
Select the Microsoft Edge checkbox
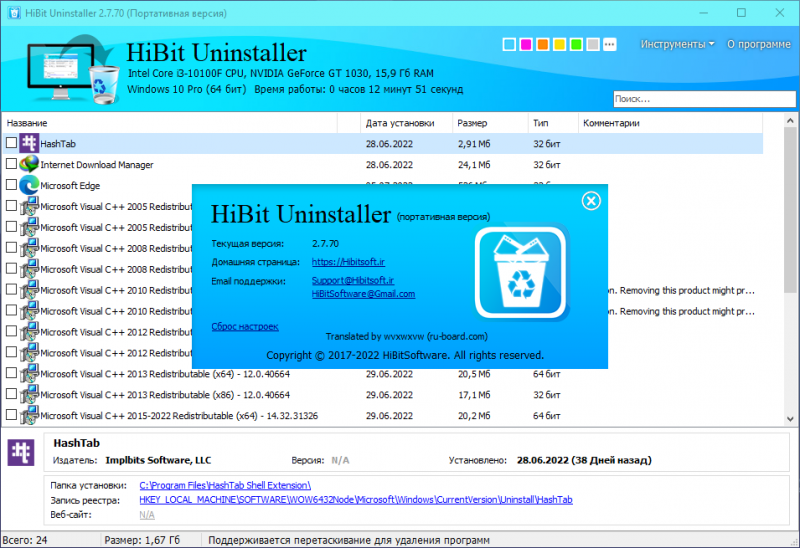(11, 185)
